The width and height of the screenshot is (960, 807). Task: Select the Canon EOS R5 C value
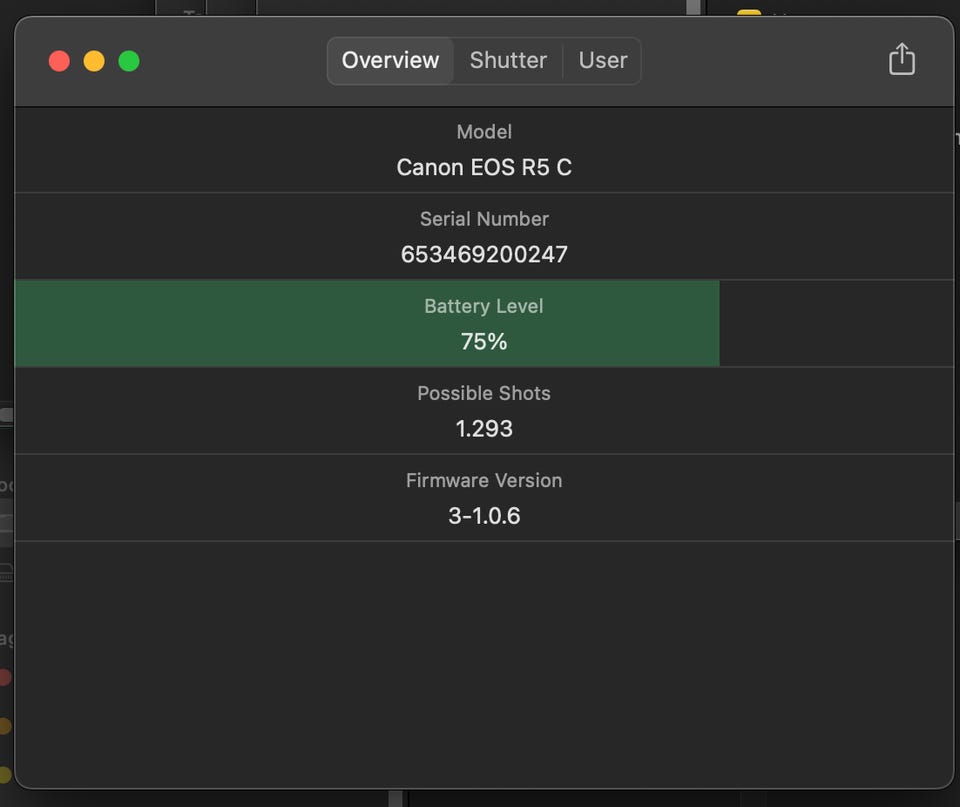(x=484, y=167)
